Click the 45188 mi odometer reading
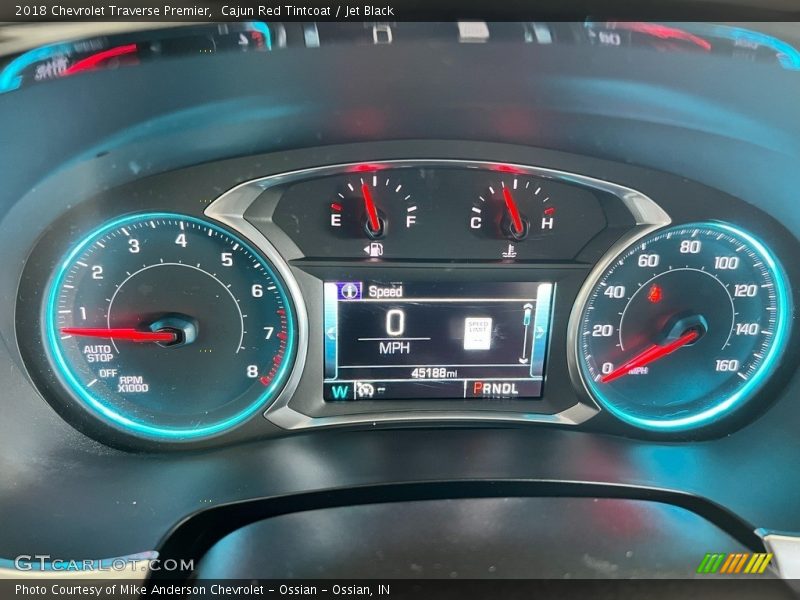 [x=434, y=373]
